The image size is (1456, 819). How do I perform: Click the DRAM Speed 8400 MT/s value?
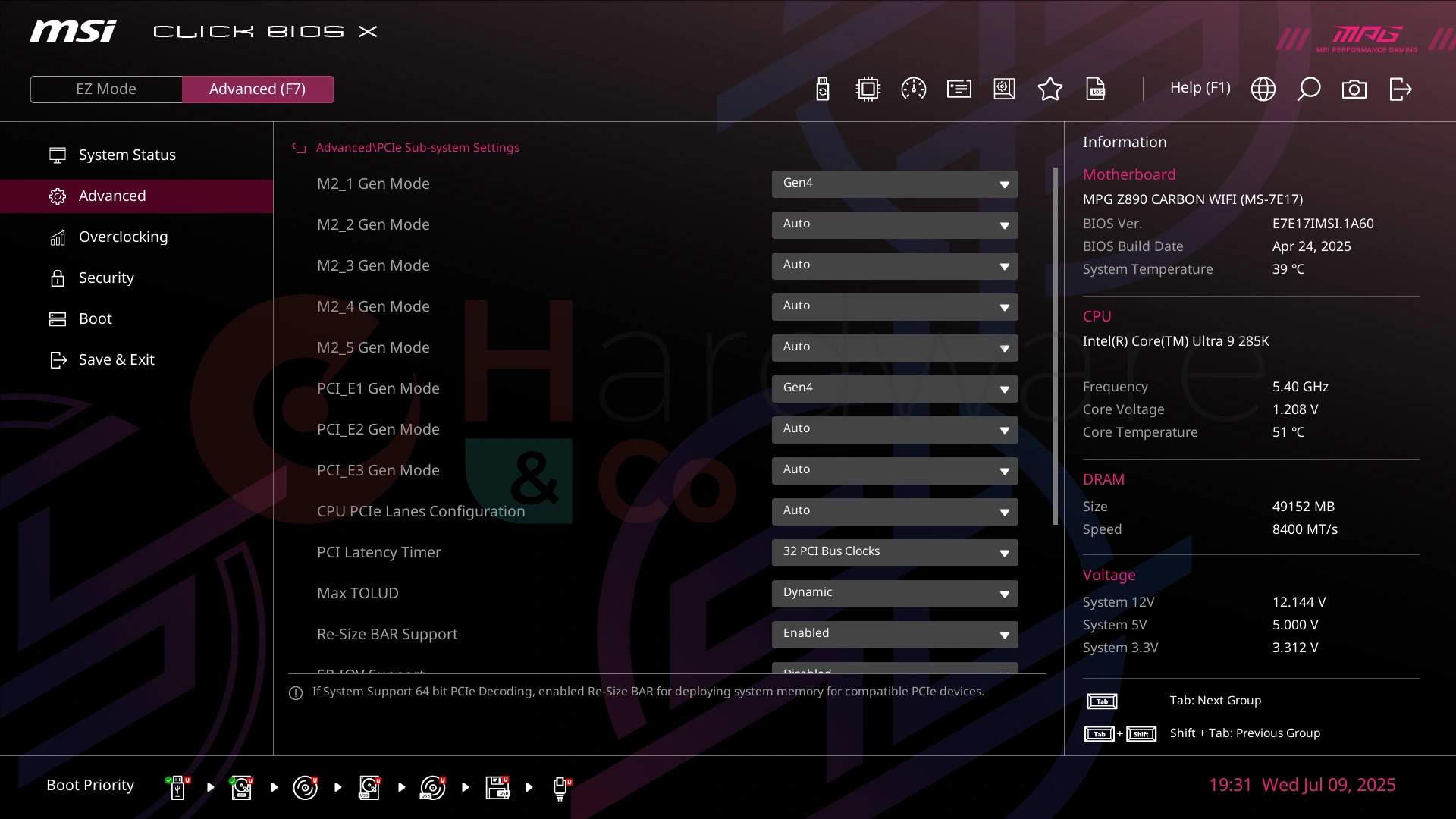tap(1304, 529)
